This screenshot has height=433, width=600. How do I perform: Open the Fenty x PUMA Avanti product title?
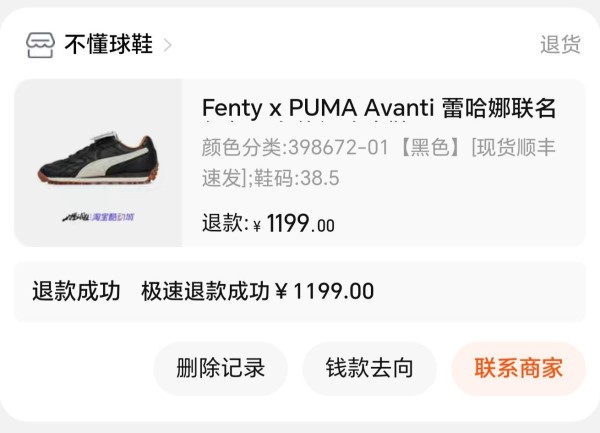click(x=379, y=107)
